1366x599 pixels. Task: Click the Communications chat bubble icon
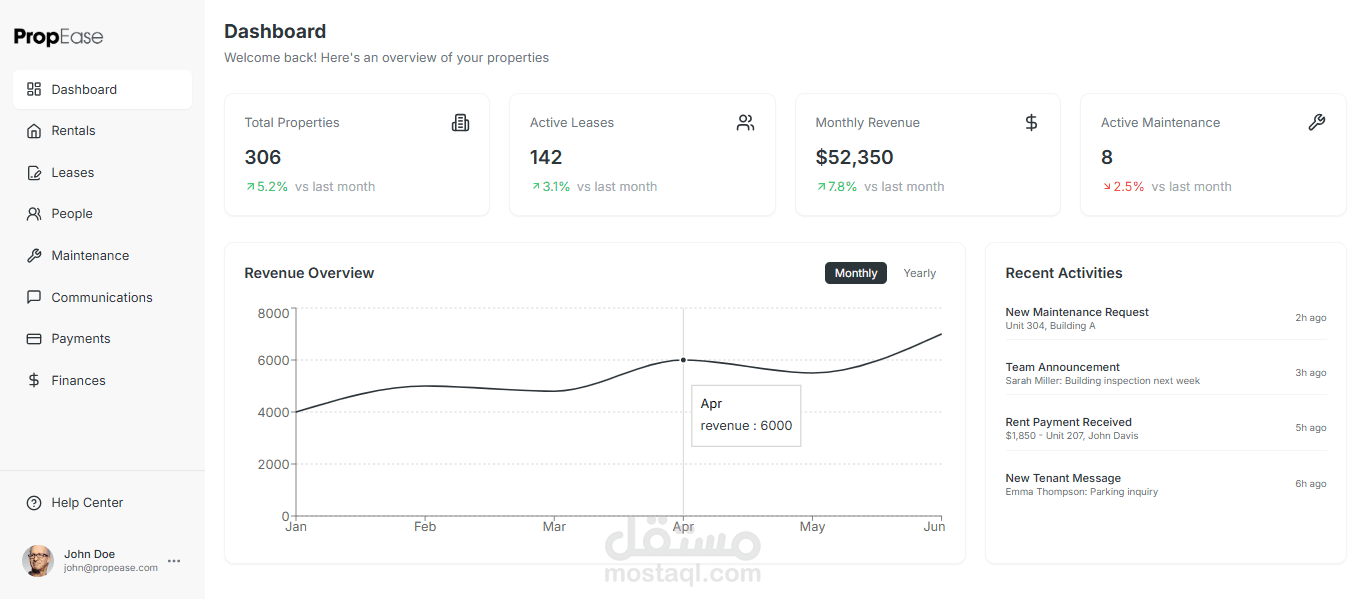(x=33, y=297)
